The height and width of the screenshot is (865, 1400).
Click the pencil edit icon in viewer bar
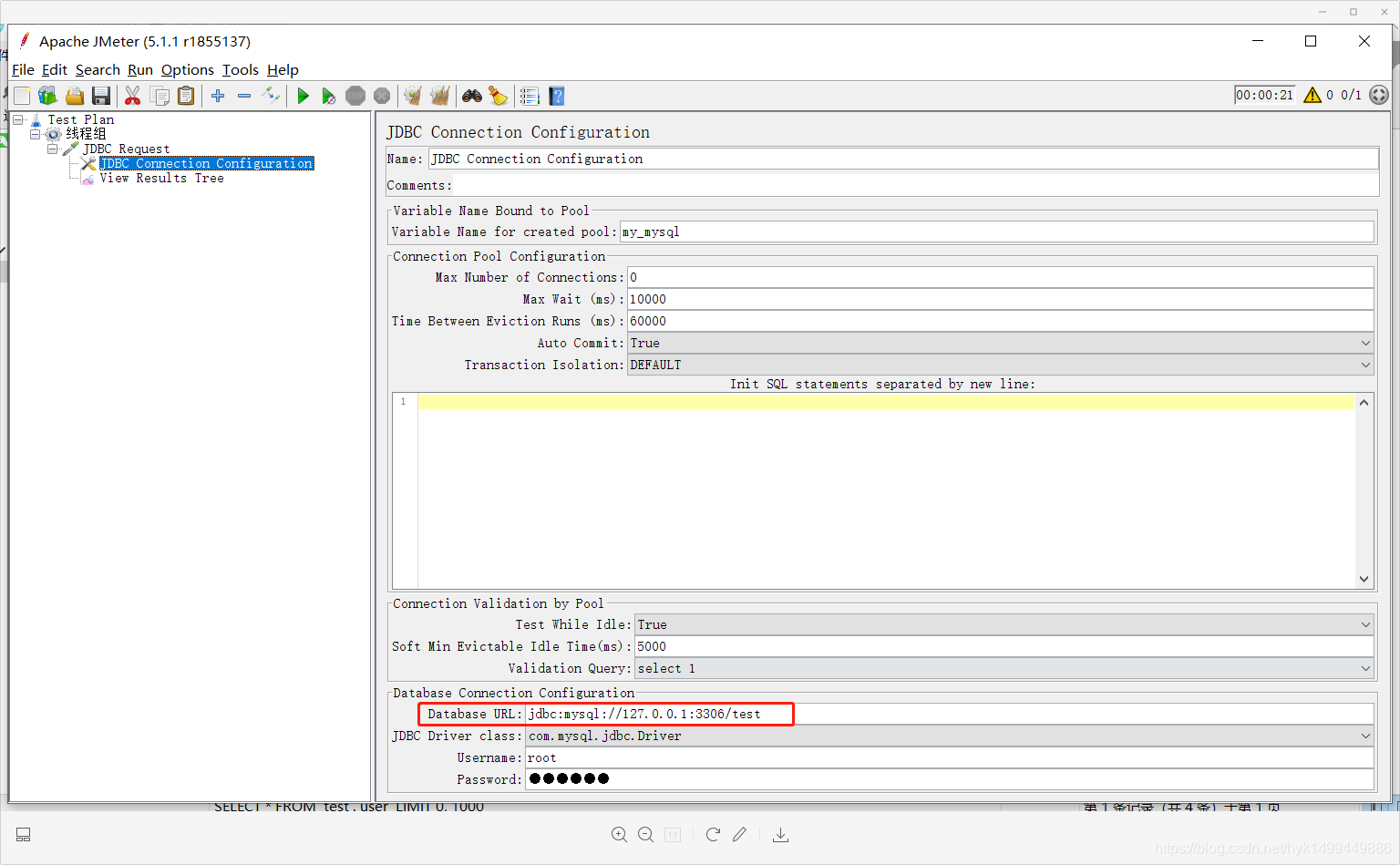(740, 834)
